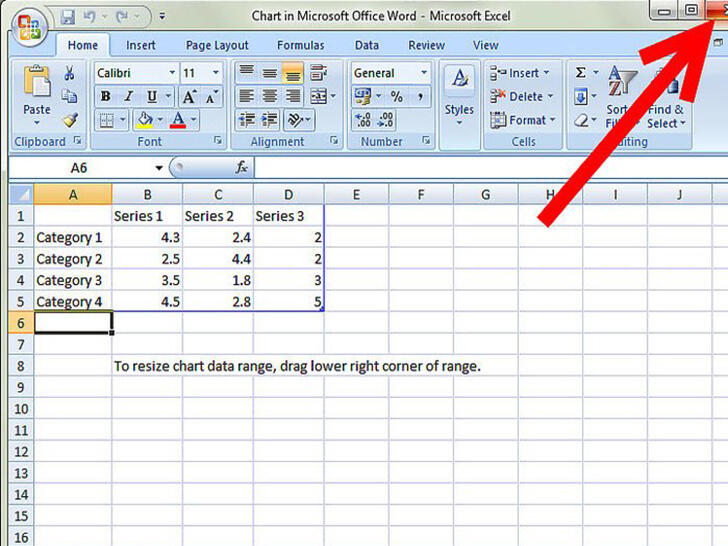This screenshot has height=546, width=728.
Task: Apply the percent style format
Action: coord(396,97)
